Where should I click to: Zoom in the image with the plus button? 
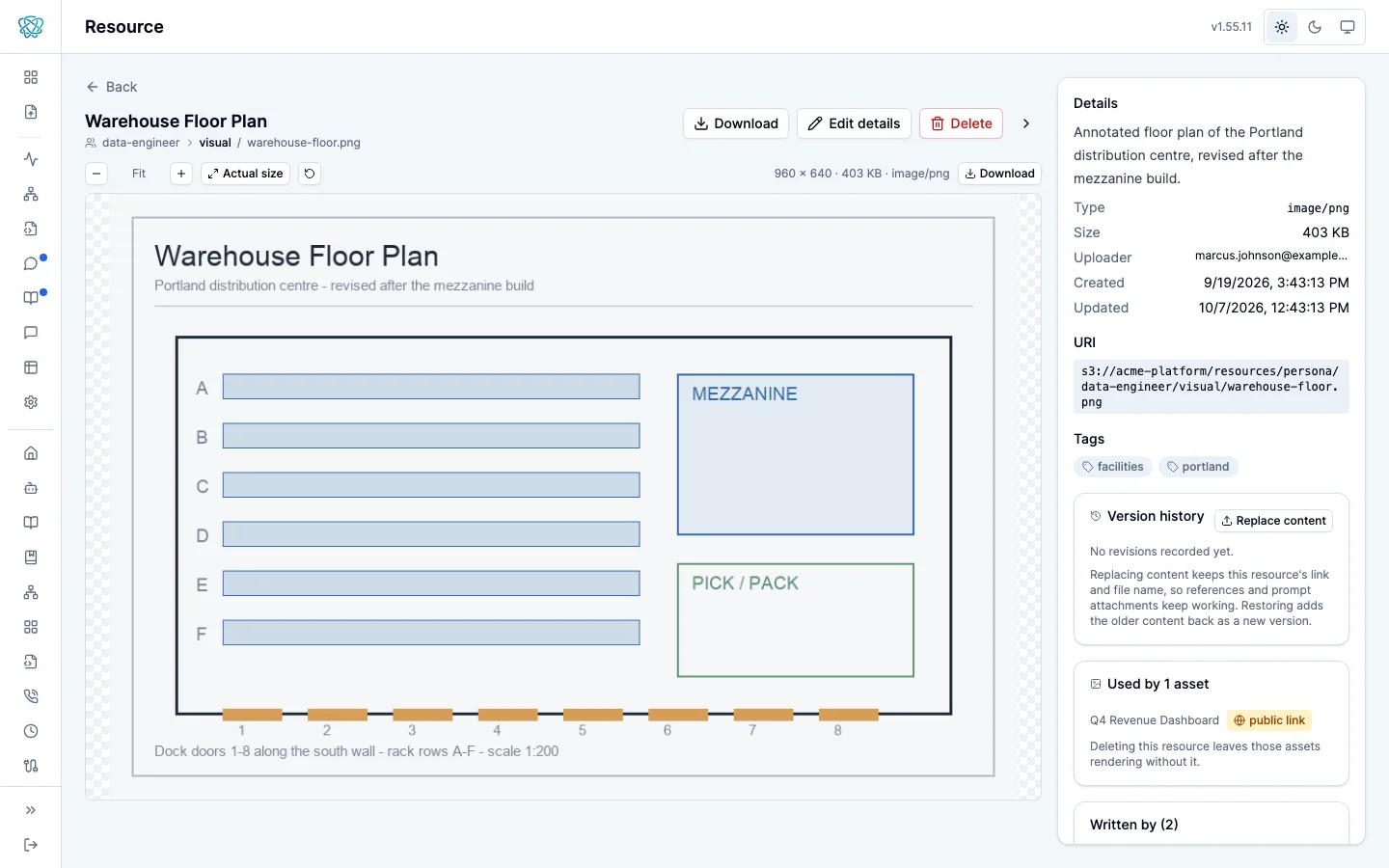[181, 174]
